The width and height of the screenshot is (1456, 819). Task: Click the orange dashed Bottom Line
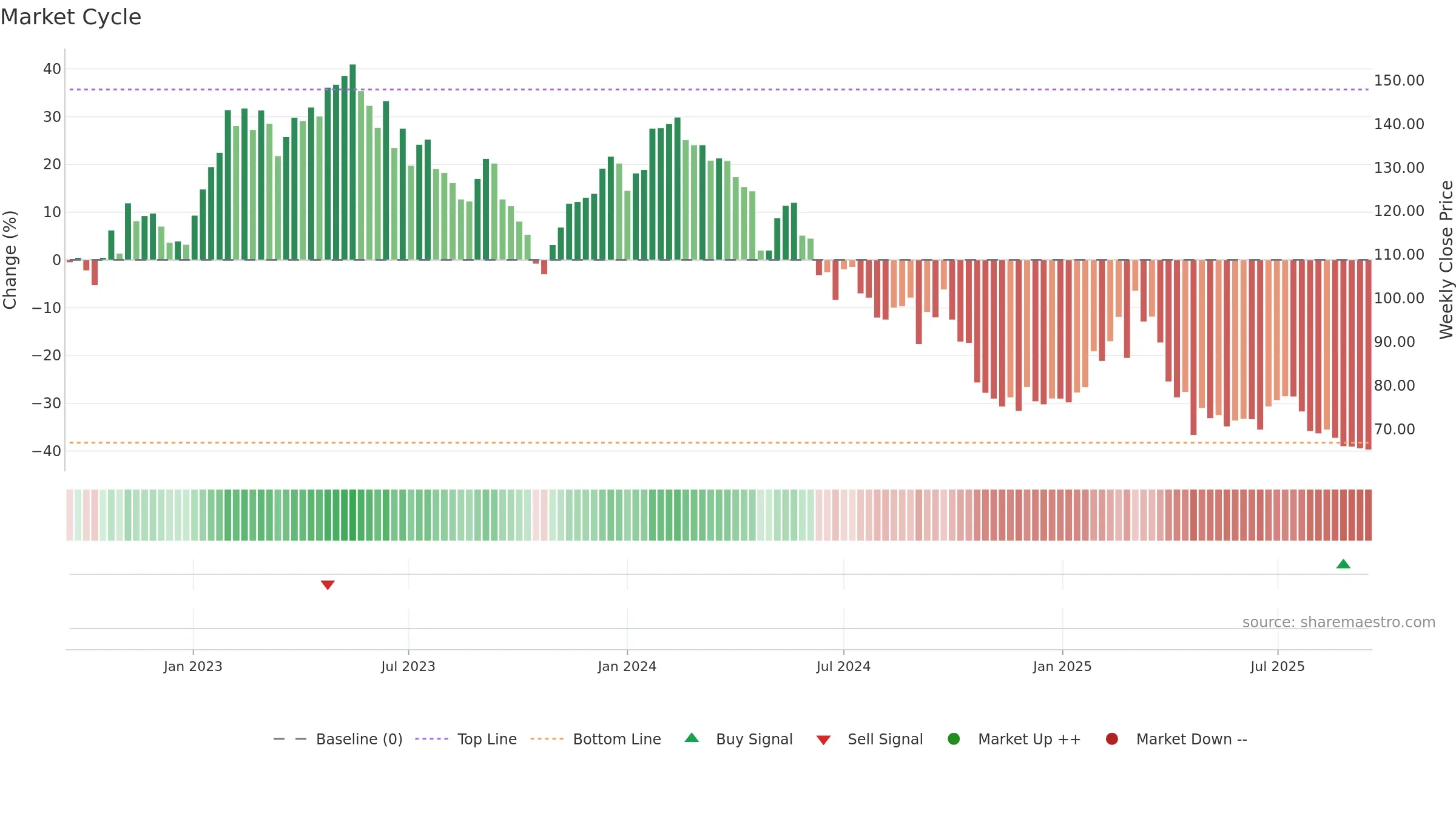point(719,442)
